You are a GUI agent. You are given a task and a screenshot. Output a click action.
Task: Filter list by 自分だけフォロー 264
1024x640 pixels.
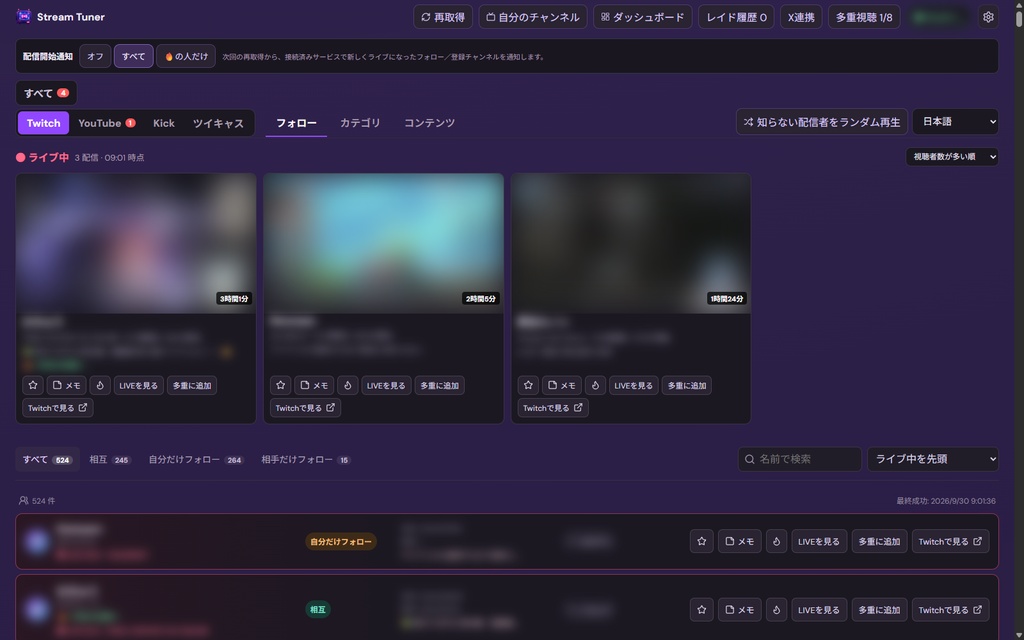point(196,459)
